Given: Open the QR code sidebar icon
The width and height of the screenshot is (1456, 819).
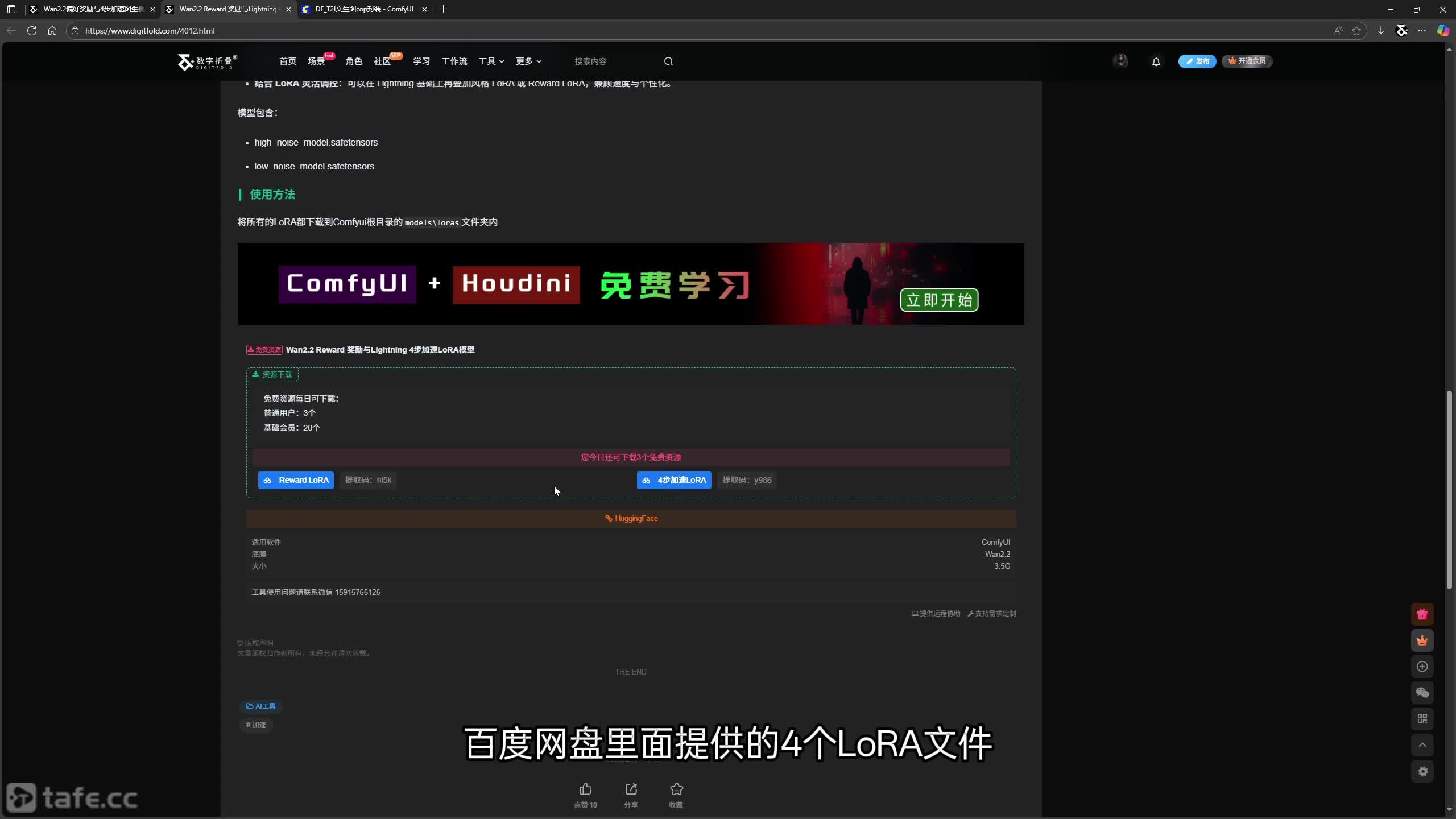Looking at the screenshot, I should (1422, 719).
